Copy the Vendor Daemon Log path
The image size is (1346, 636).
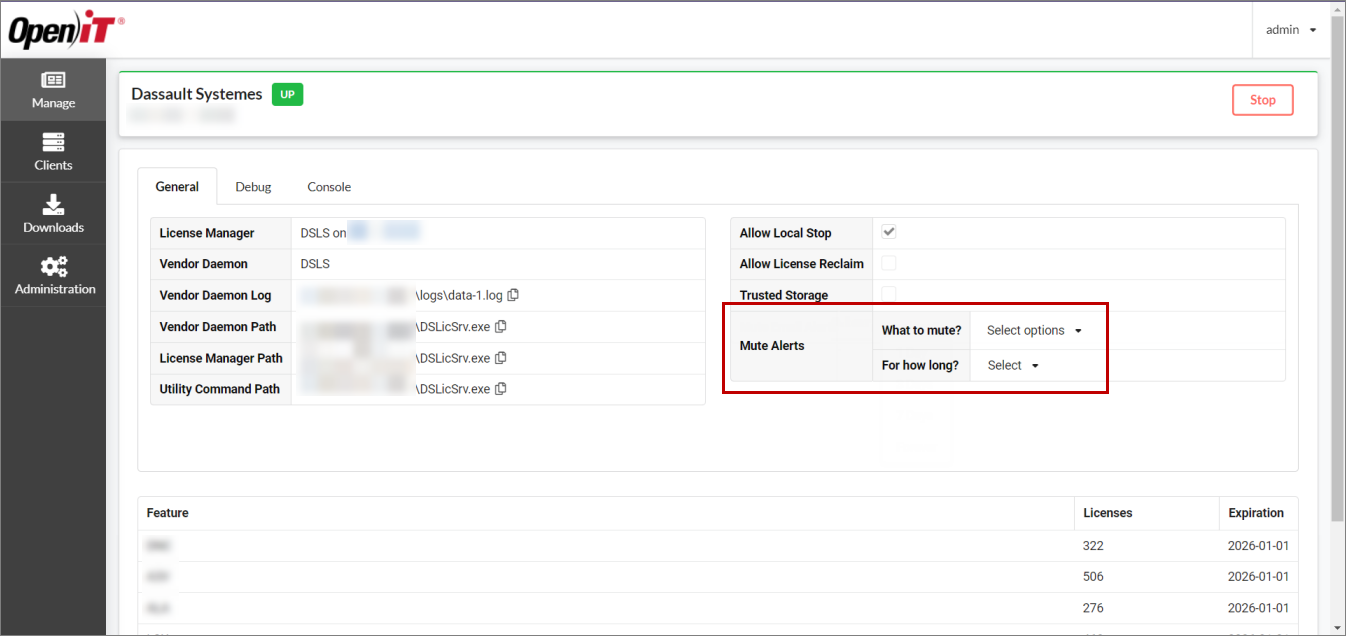[x=513, y=295]
